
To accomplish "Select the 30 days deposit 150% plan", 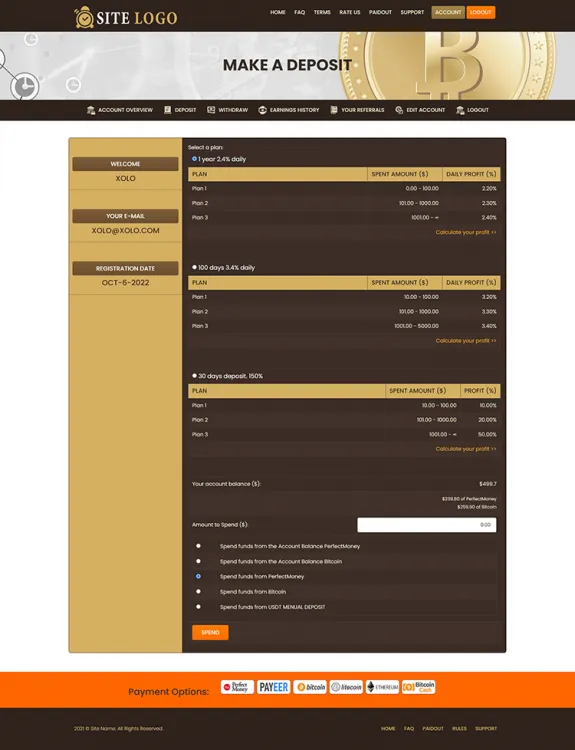I will tap(194, 376).
